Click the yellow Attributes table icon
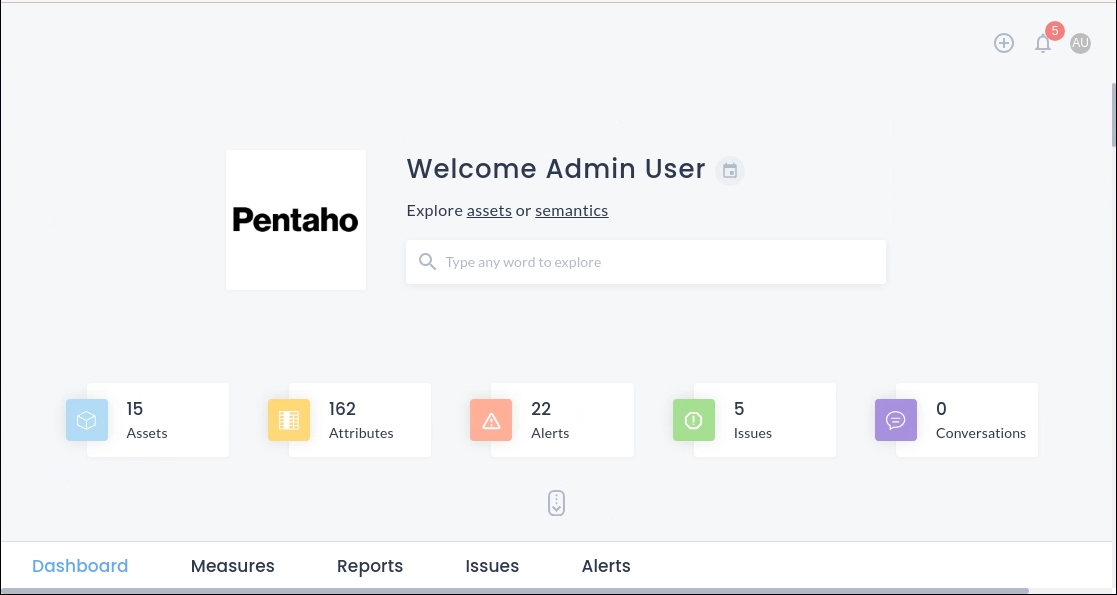 pyautogui.click(x=289, y=421)
